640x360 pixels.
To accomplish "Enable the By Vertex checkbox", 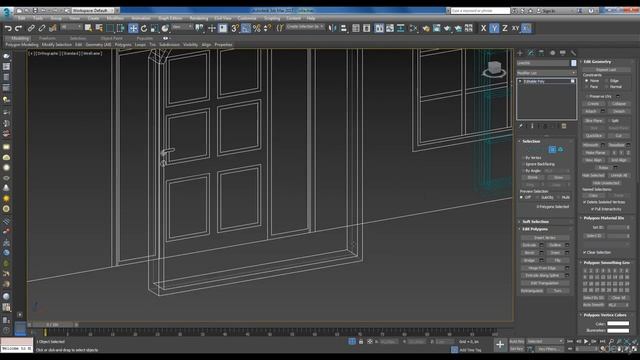I will point(523,158).
